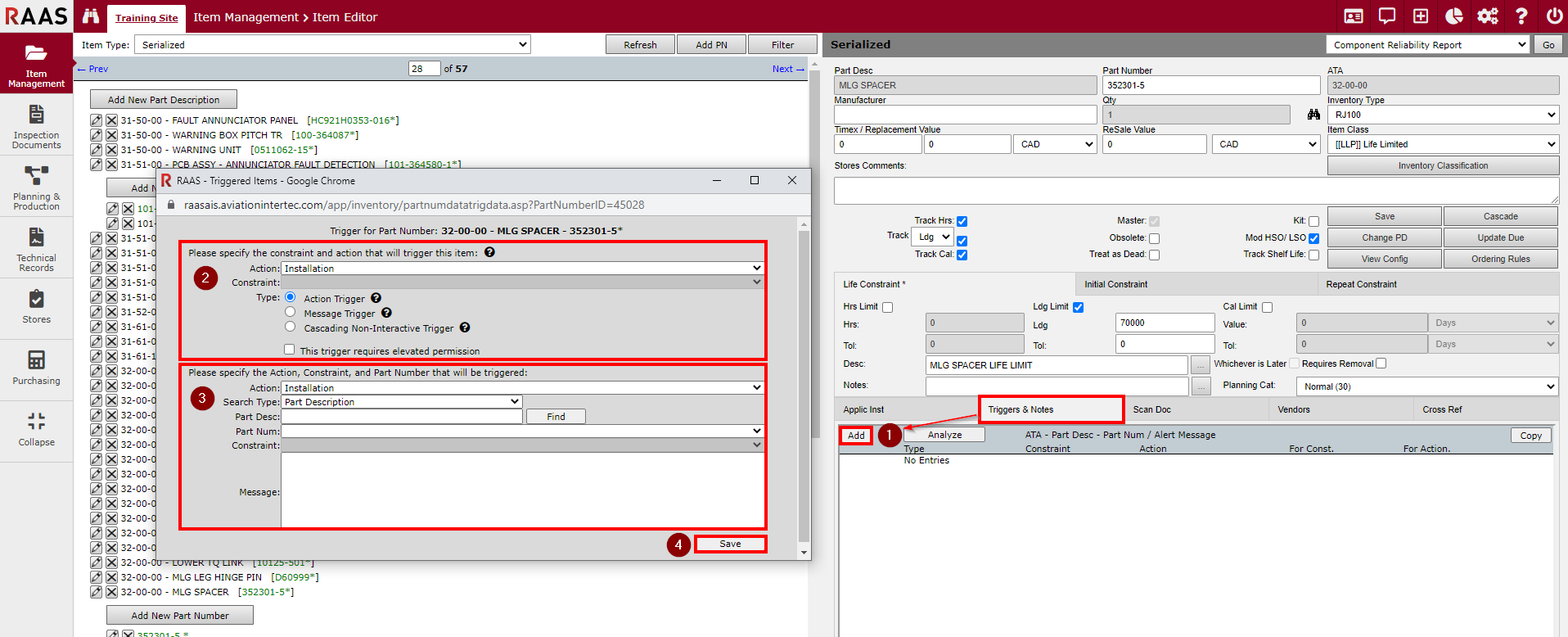Click Save in the Triggered Items popup
Screen dimensions: 1568x637
[x=730, y=544]
